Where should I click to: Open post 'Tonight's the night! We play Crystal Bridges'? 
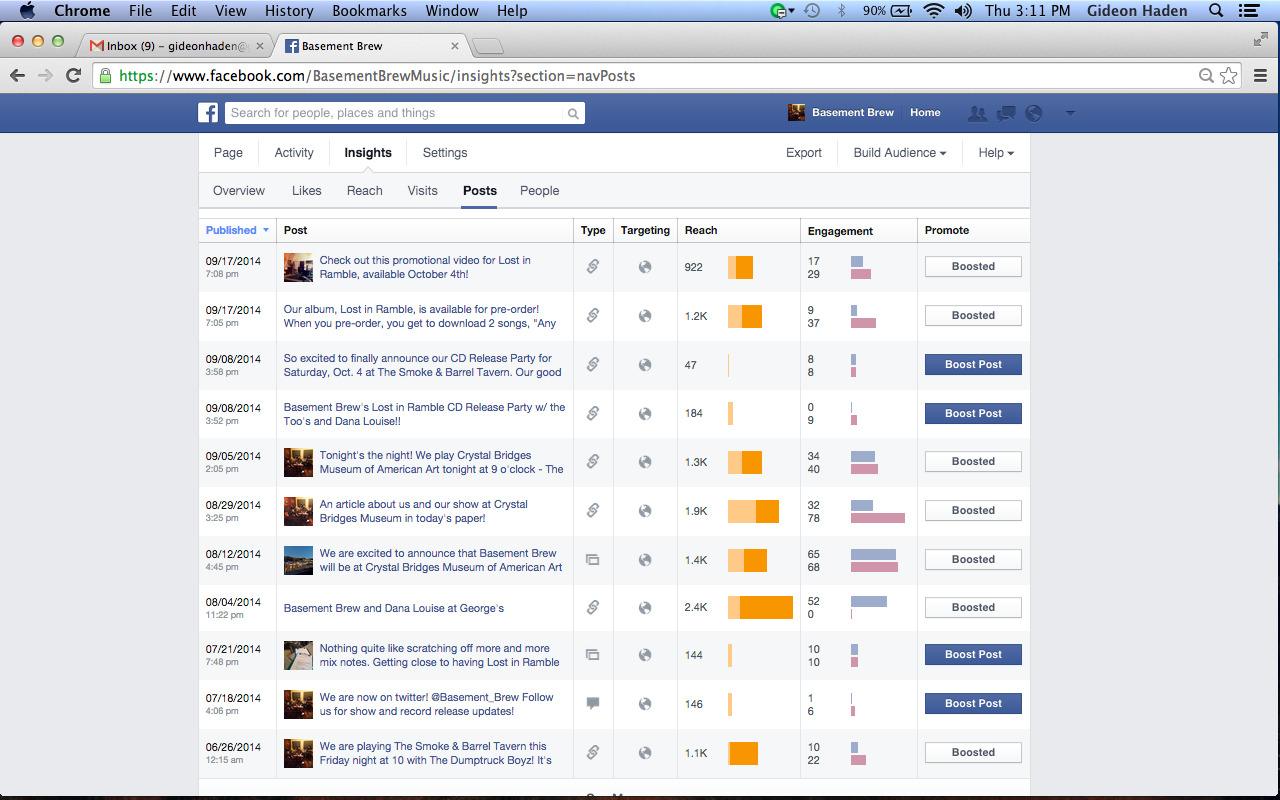(x=441, y=462)
